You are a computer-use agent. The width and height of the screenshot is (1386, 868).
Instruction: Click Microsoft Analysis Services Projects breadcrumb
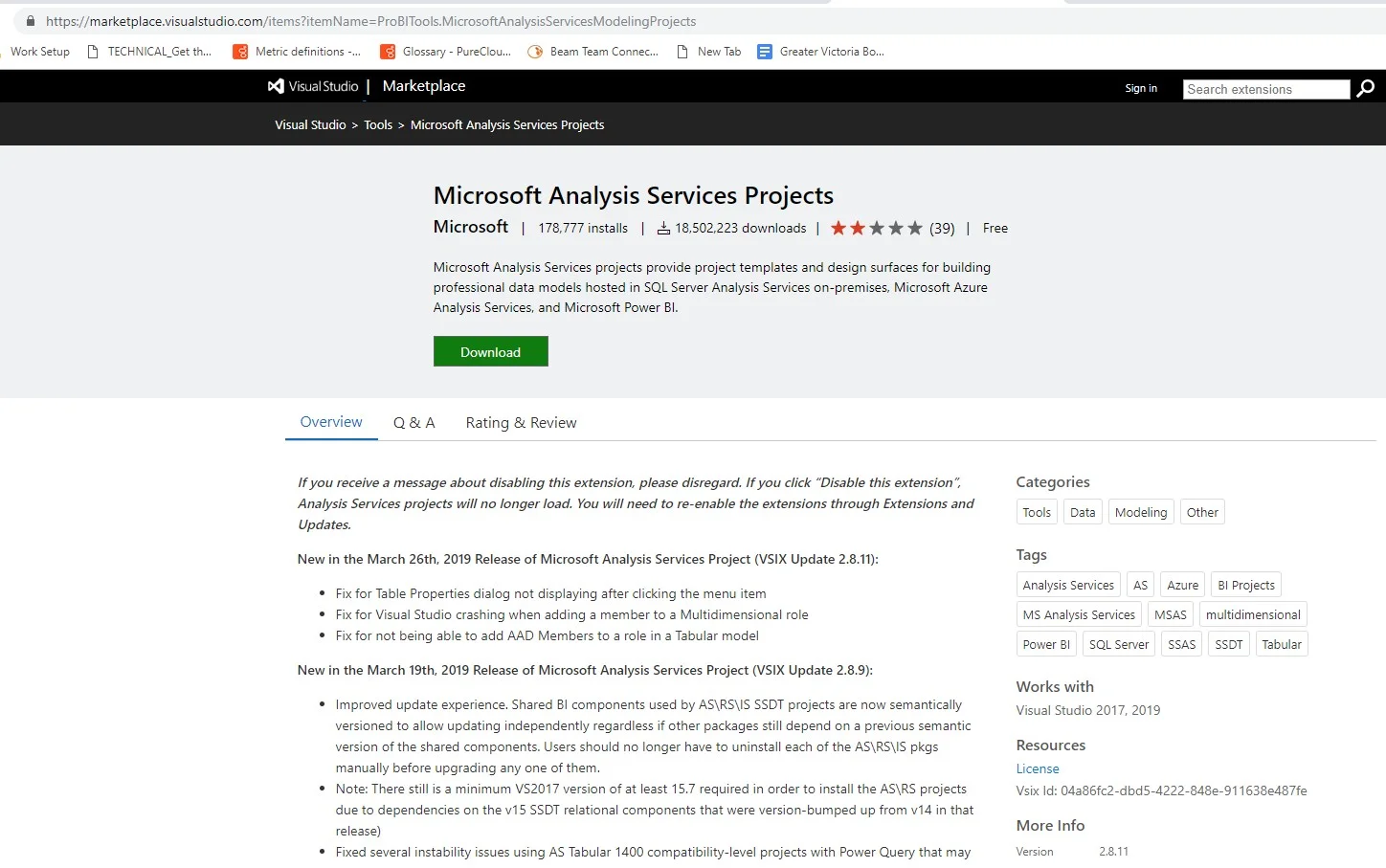(507, 124)
